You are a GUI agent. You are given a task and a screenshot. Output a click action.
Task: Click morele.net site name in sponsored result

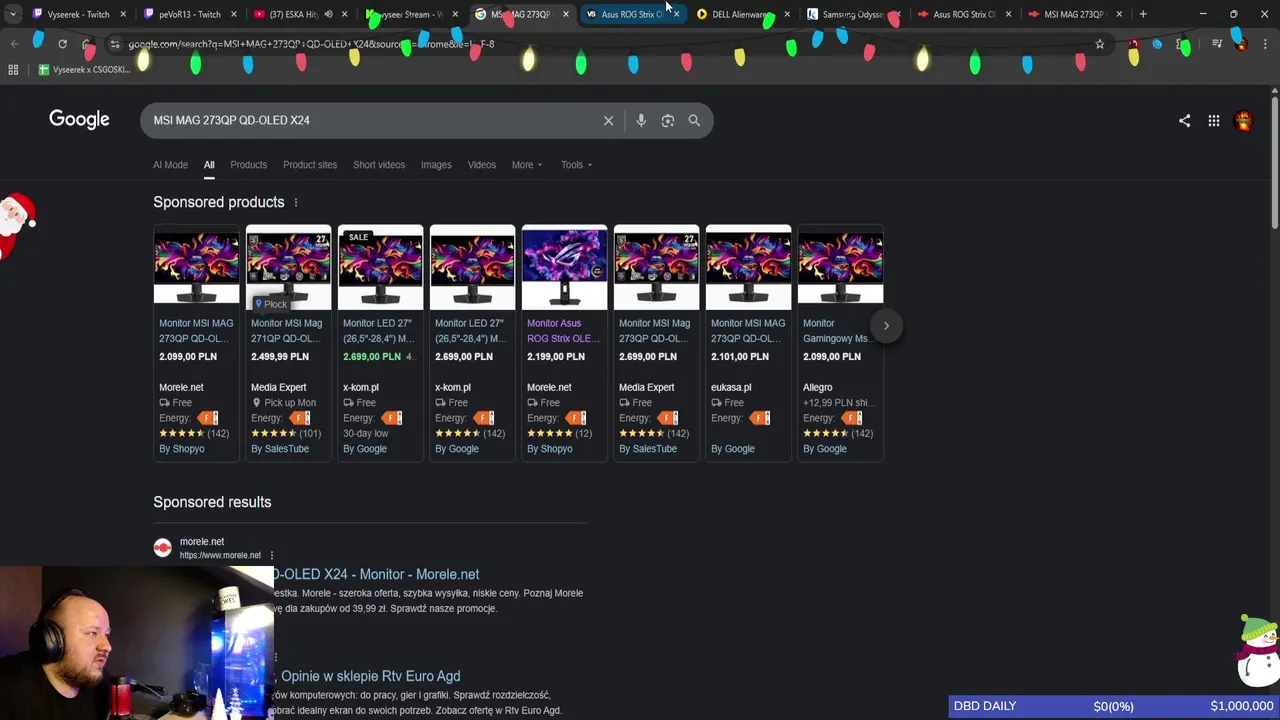click(x=202, y=542)
